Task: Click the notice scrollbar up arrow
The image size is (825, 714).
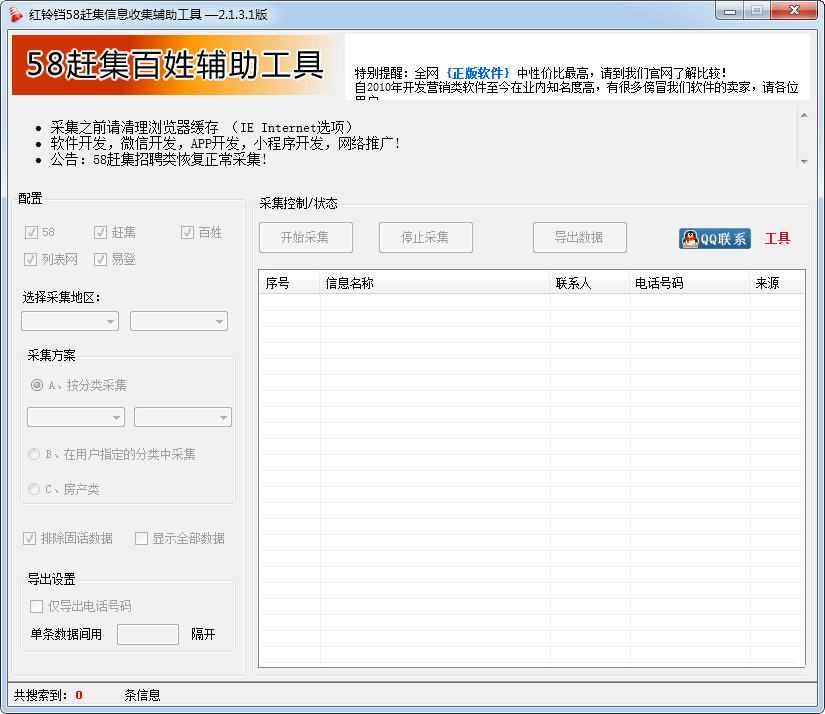Action: point(804,115)
